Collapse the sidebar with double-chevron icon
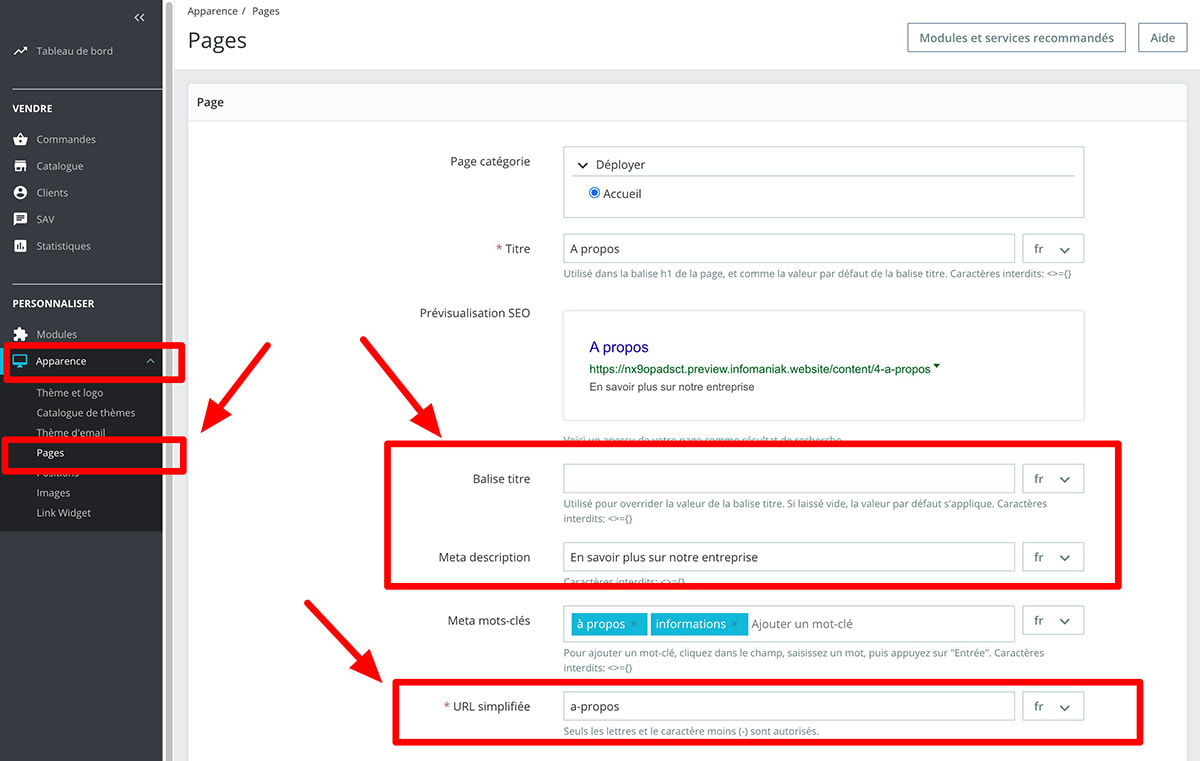The width and height of the screenshot is (1200, 761). pos(139,17)
